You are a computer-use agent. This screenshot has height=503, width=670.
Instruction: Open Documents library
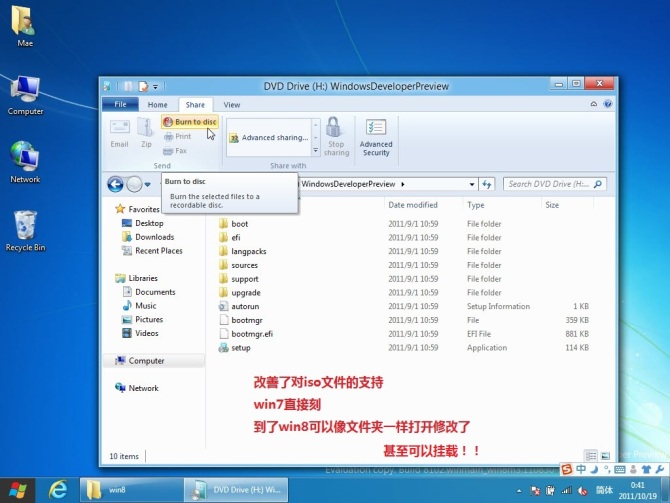click(x=149, y=292)
